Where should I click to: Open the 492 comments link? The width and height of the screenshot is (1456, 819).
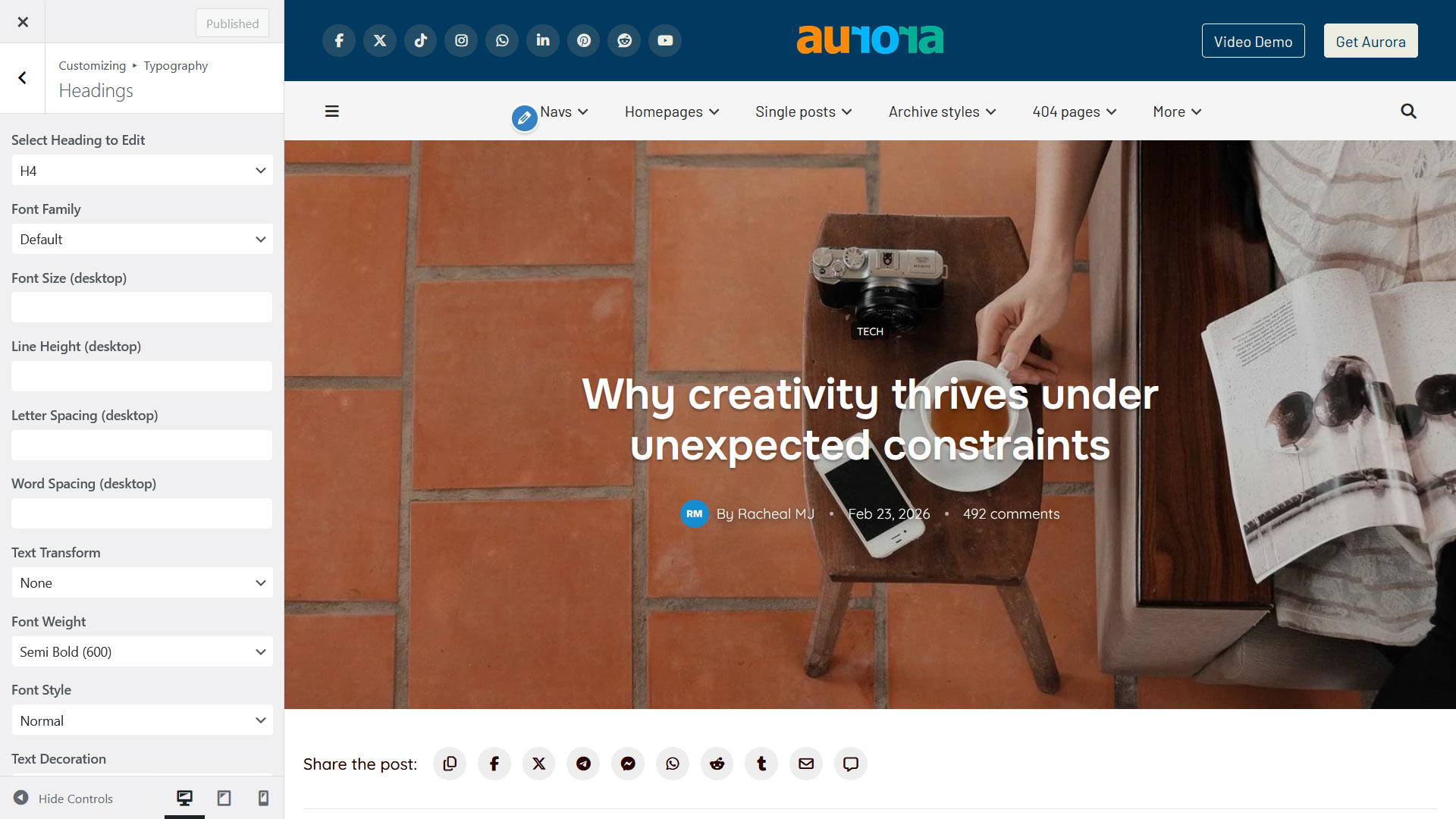pos(1011,514)
